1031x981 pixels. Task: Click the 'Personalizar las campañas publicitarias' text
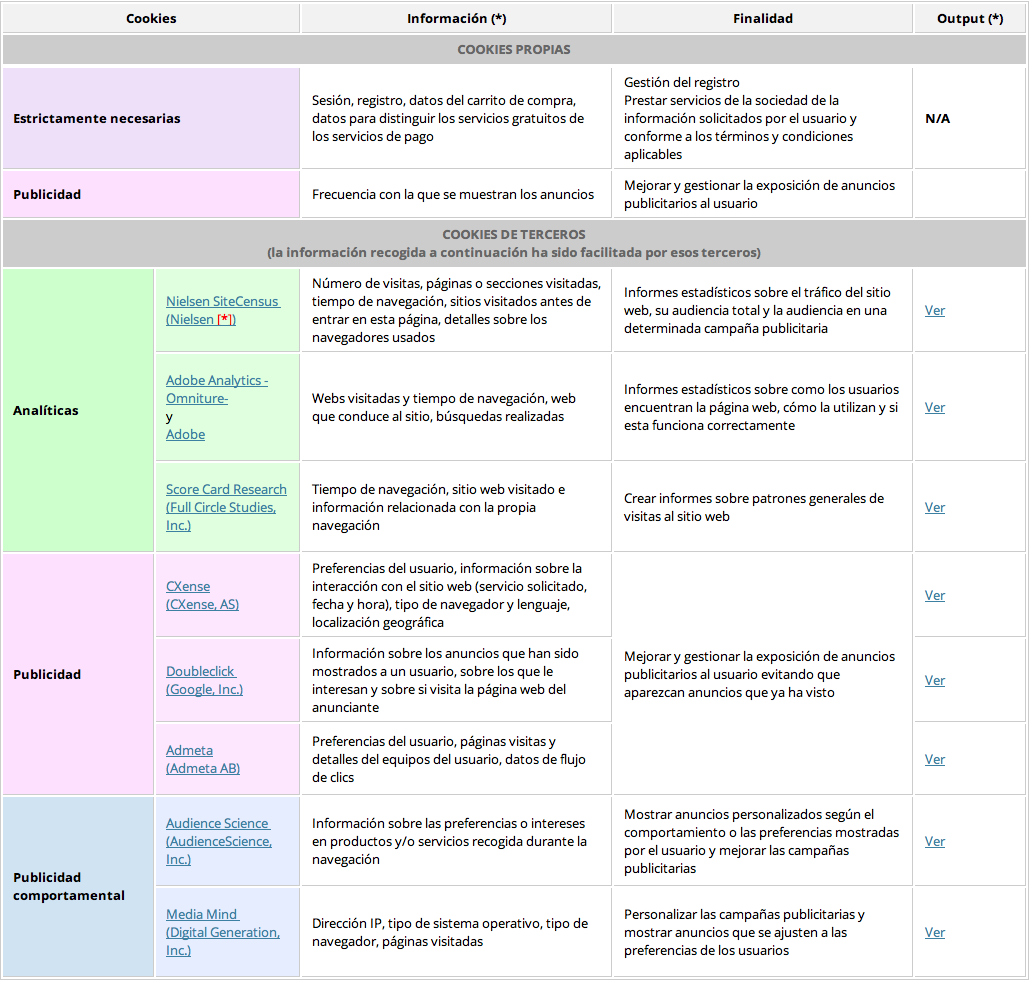tap(744, 932)
